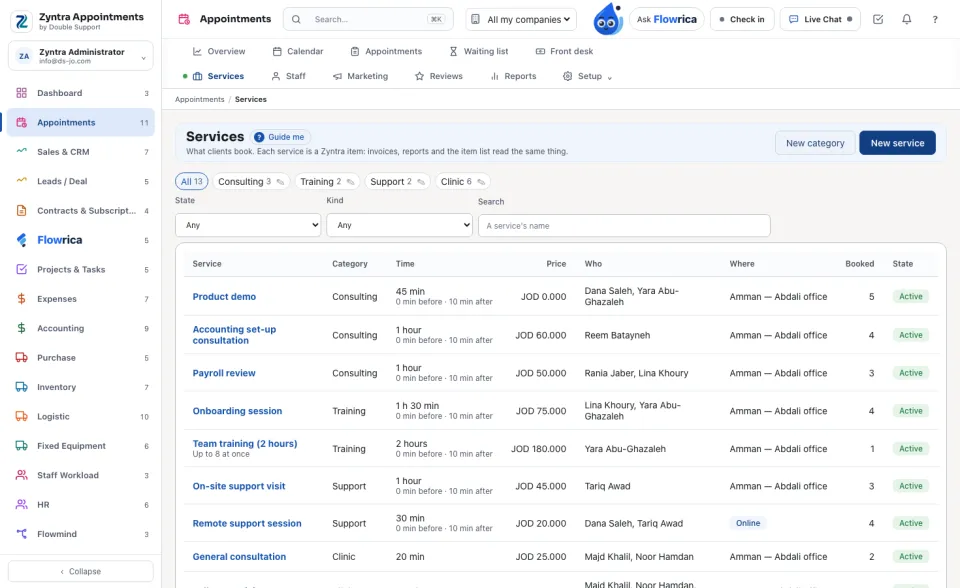Click the New category button
The width and height of the screenshot is (960, 588).
point(815,143)
